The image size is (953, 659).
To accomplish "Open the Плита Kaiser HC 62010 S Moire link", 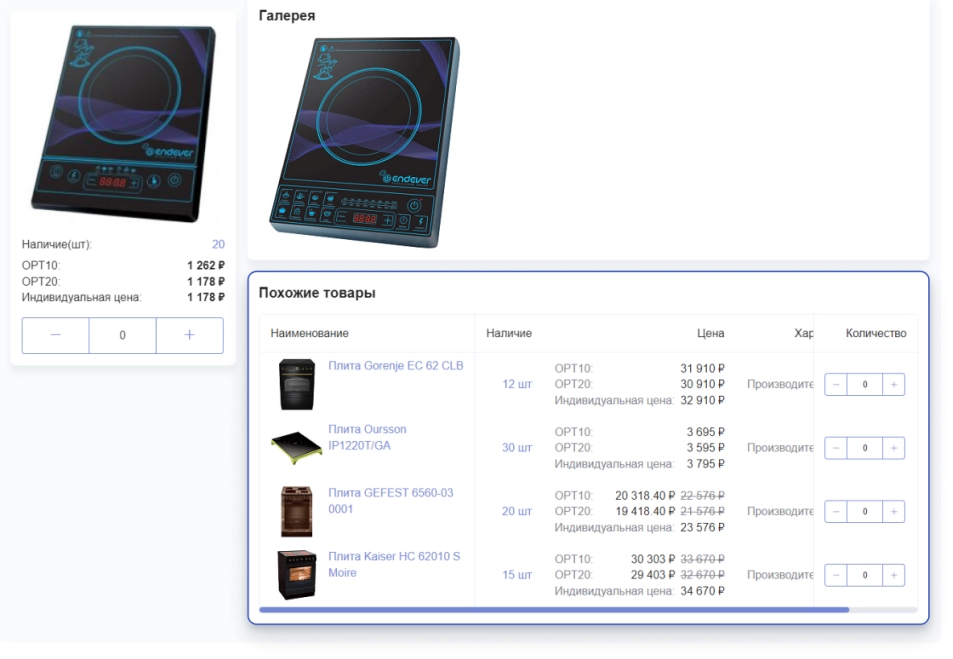I will [394, 565].
